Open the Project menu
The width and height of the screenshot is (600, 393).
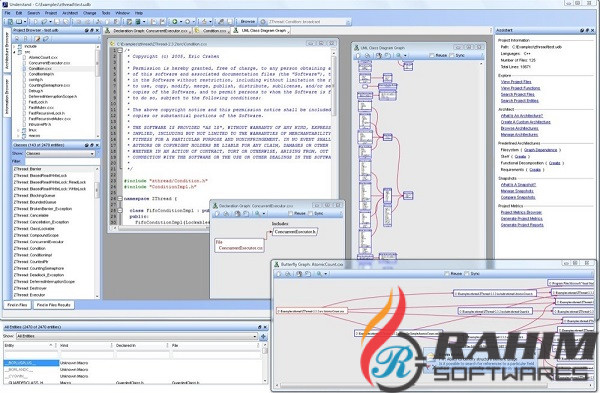tap(51, 13)
